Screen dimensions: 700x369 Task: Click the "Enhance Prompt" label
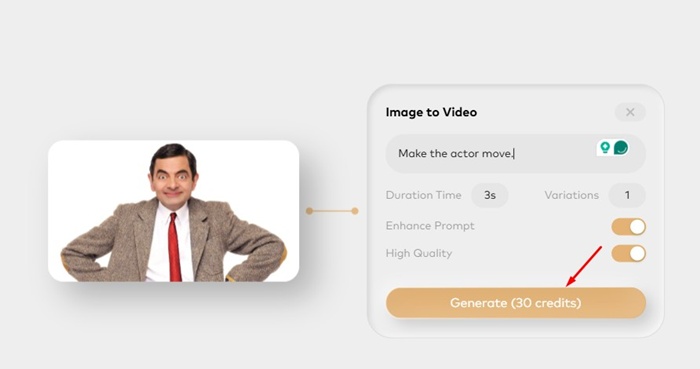click(430, 226)
